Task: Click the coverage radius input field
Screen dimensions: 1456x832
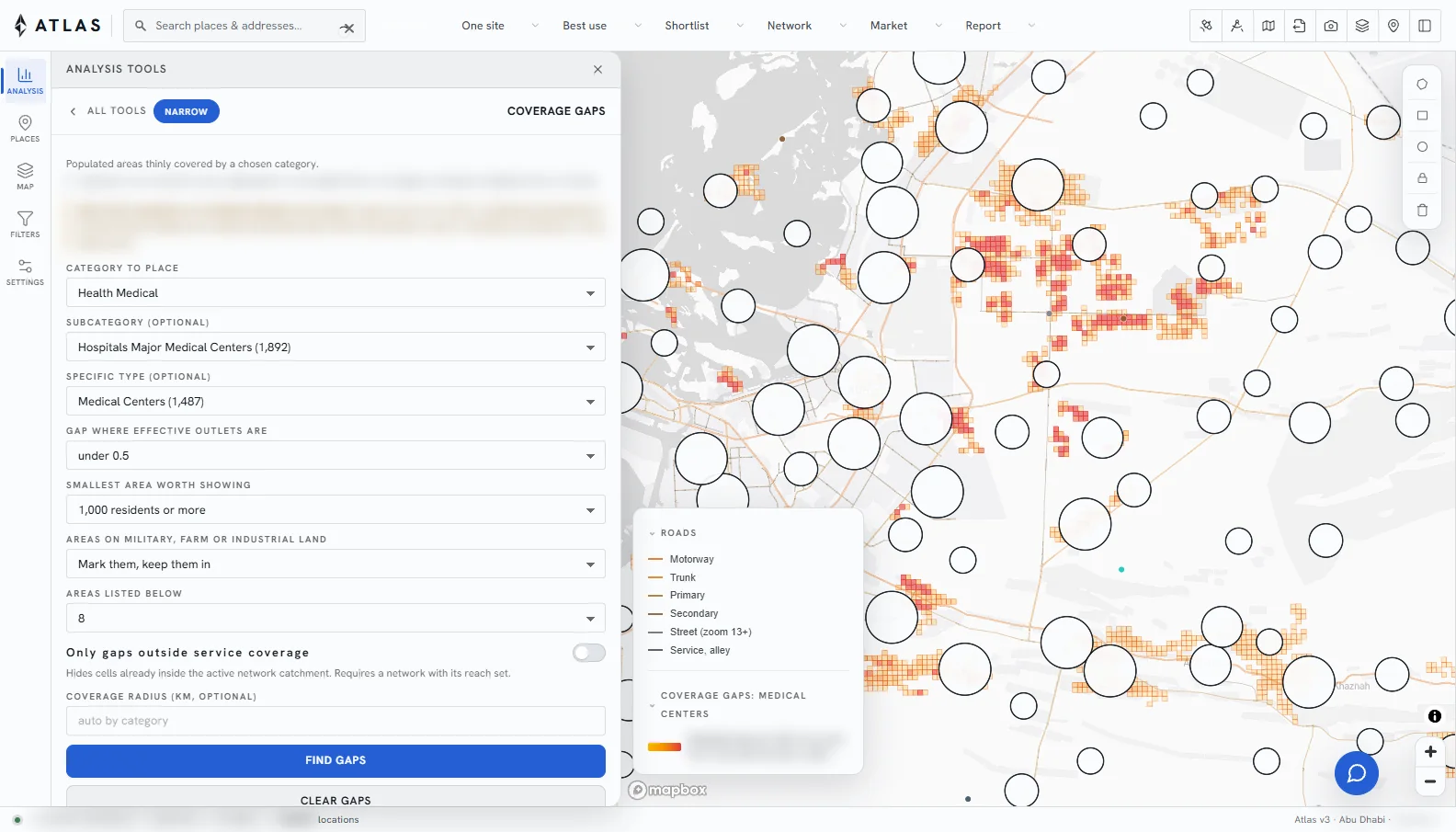Action: pyautogui.click(x=336, y=721)
